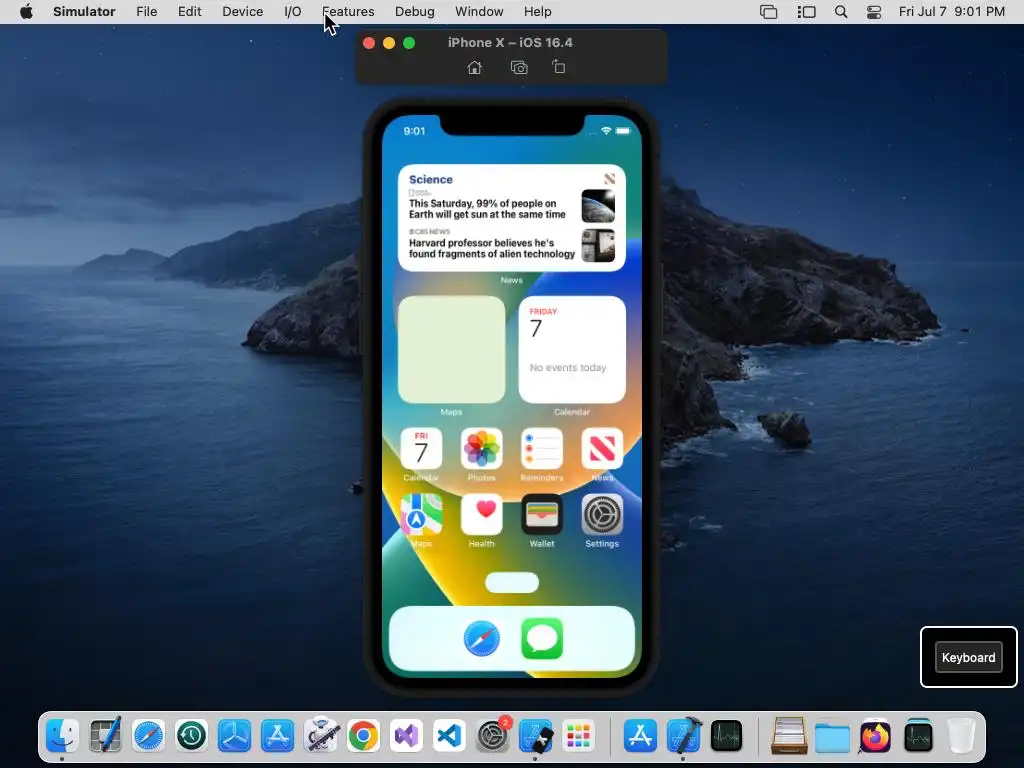
Task: Launch the Health app
Action: (x=481, y=514)
